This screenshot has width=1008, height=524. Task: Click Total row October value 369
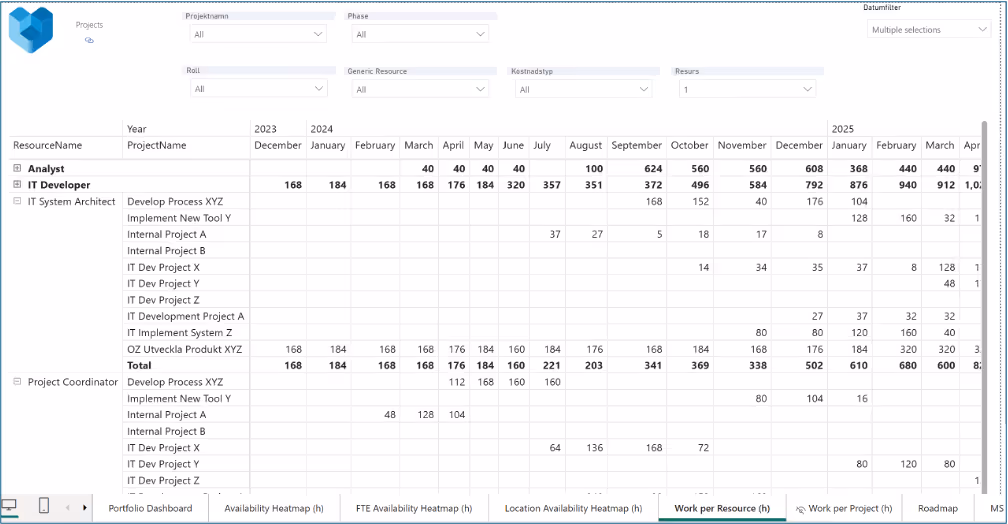tap(699, 365)
